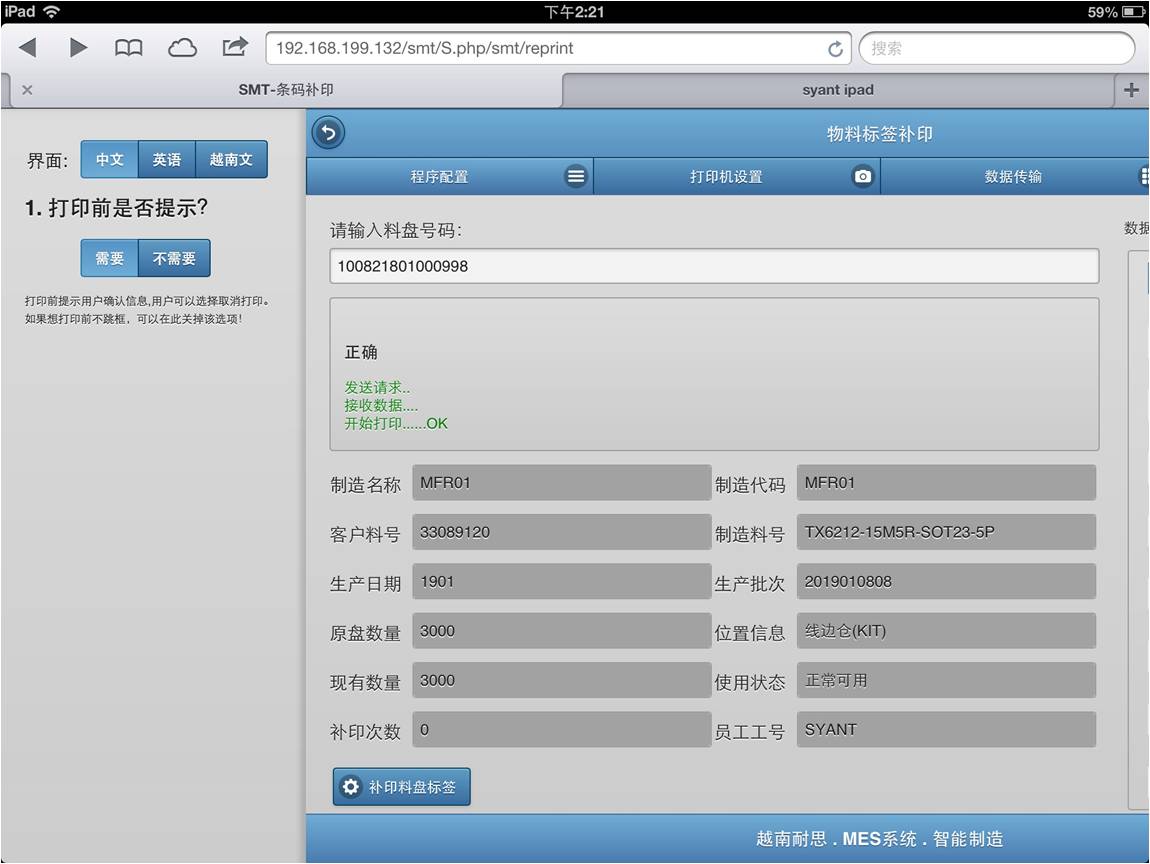
Task: Tap the share icon in toolbar
Action: 235,47
